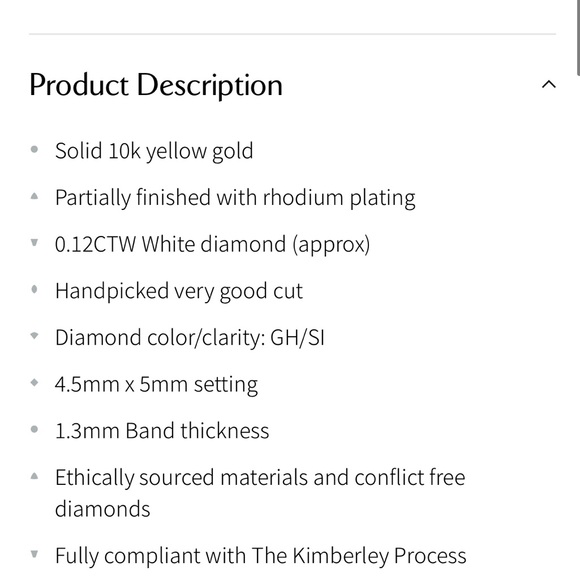The width and height of the screenshot is (580, 580).
Task: Click triangle bullet beside rhodium plating line
Action: 34,196
